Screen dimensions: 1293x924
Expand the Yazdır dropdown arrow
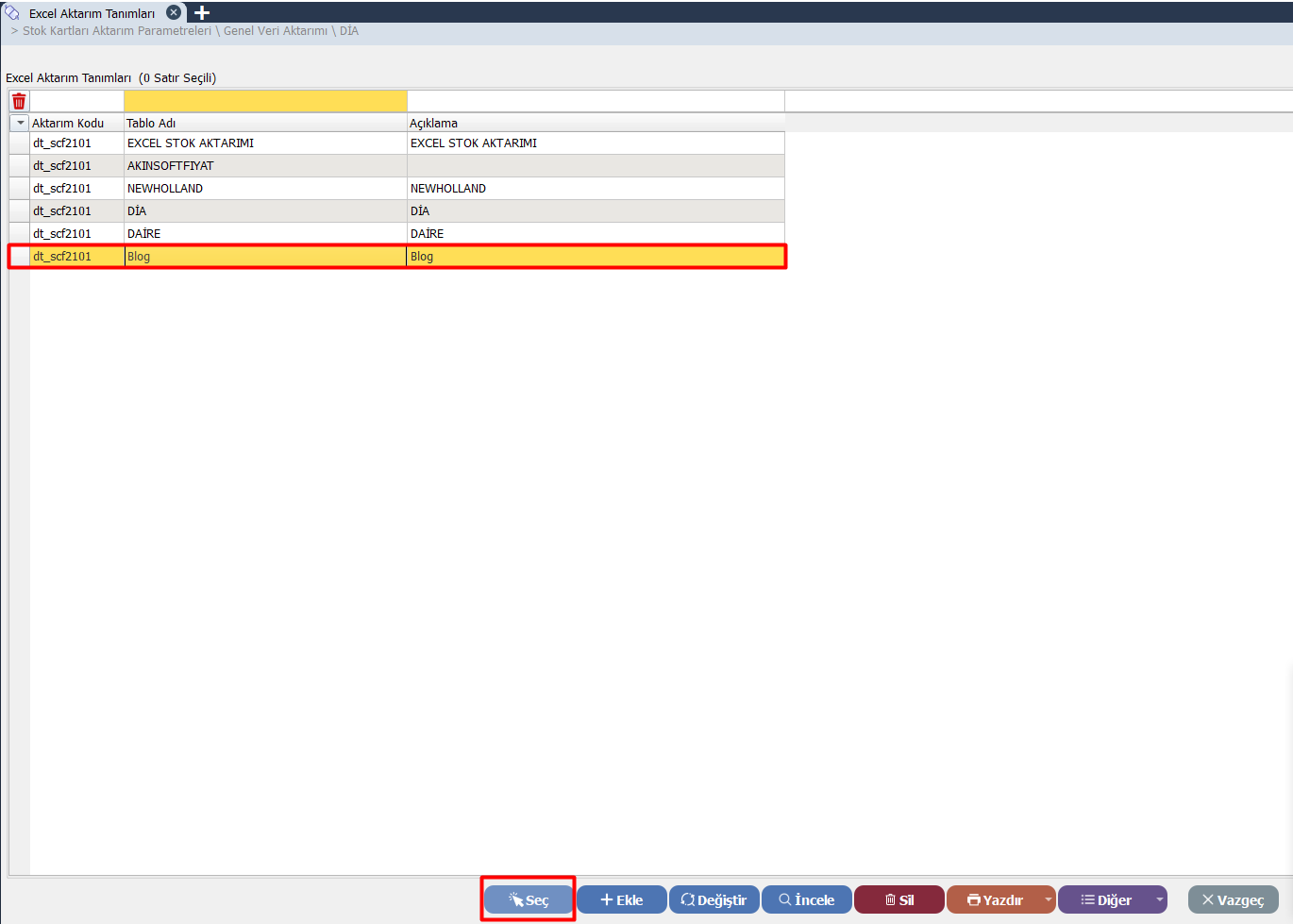tap(1048, 899)
